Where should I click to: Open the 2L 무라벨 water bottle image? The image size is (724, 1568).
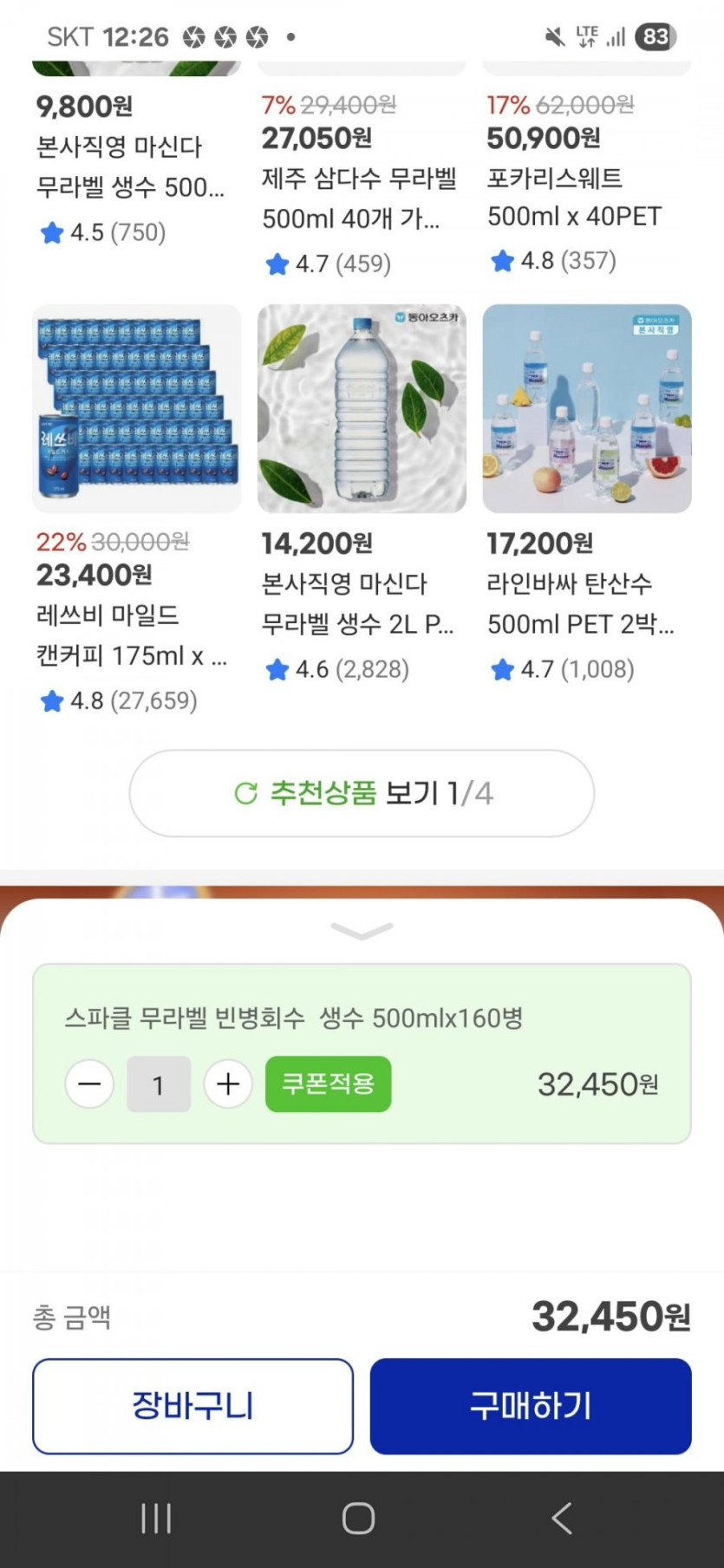pyautogui.click(x=362, y=408)
